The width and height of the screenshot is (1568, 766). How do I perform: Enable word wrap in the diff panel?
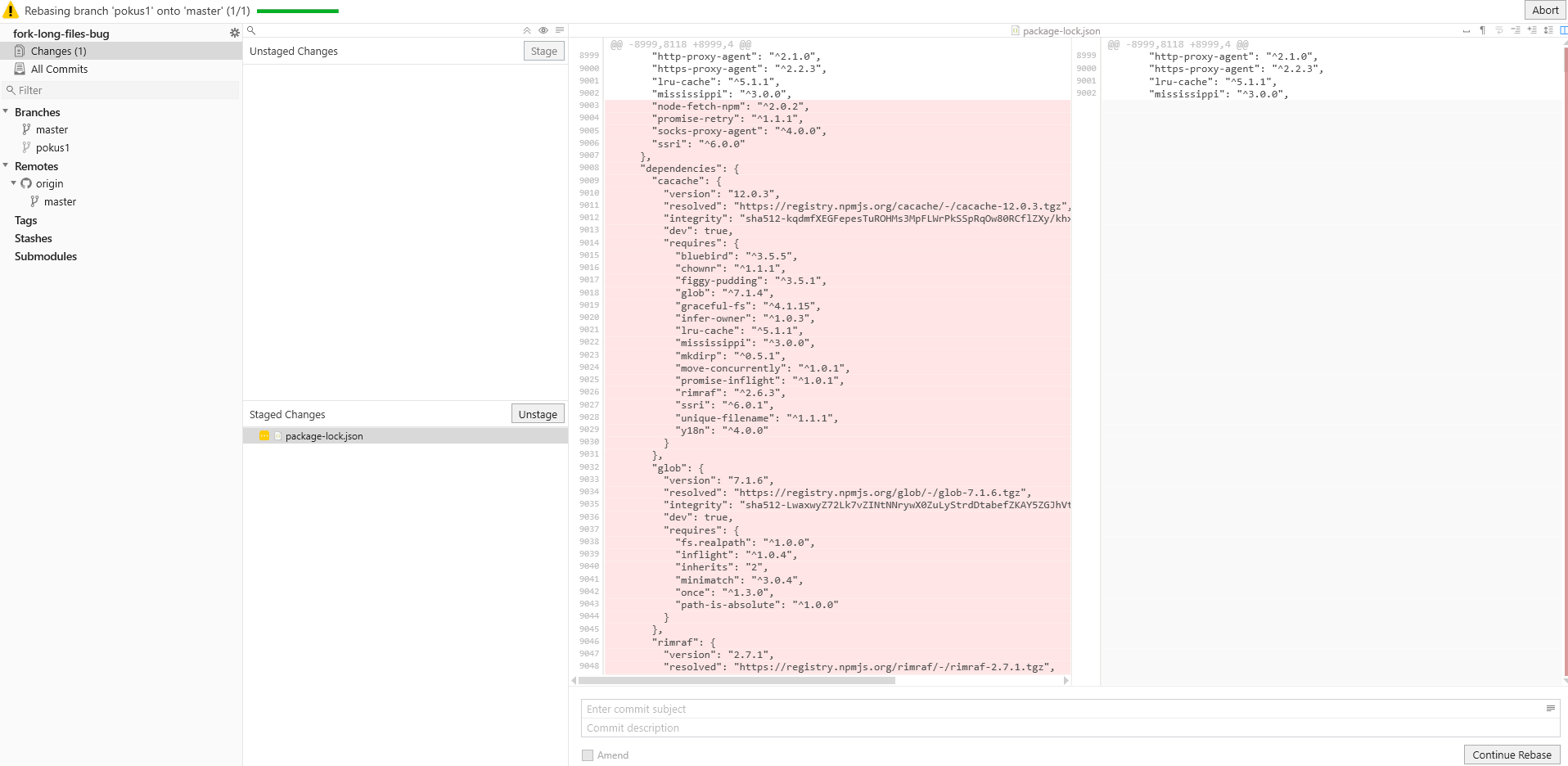tap(1499, 29)
